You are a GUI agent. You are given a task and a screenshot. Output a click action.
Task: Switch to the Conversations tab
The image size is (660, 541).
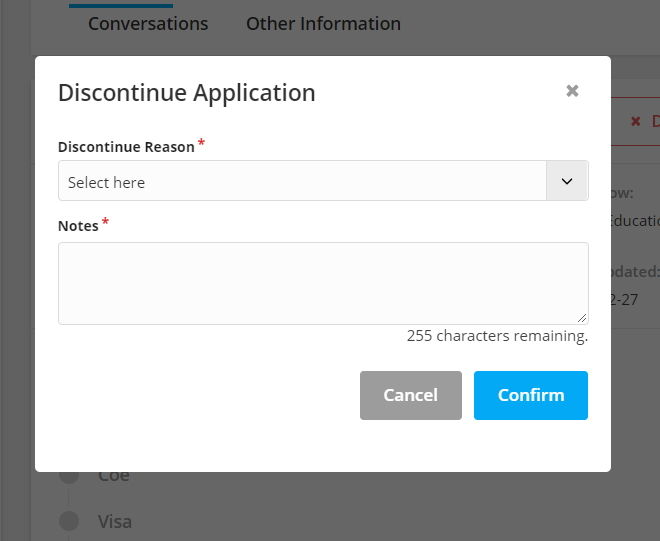click(148, 24)
